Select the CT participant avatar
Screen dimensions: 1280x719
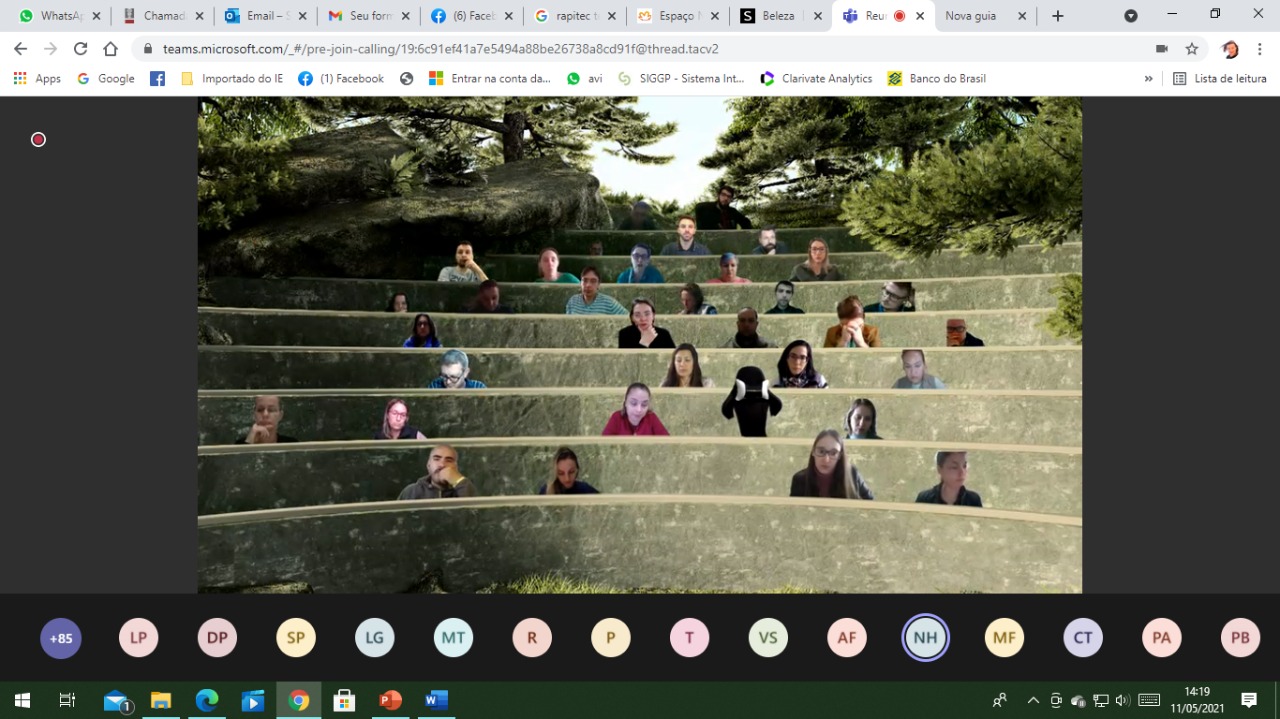pos(1083,638)
